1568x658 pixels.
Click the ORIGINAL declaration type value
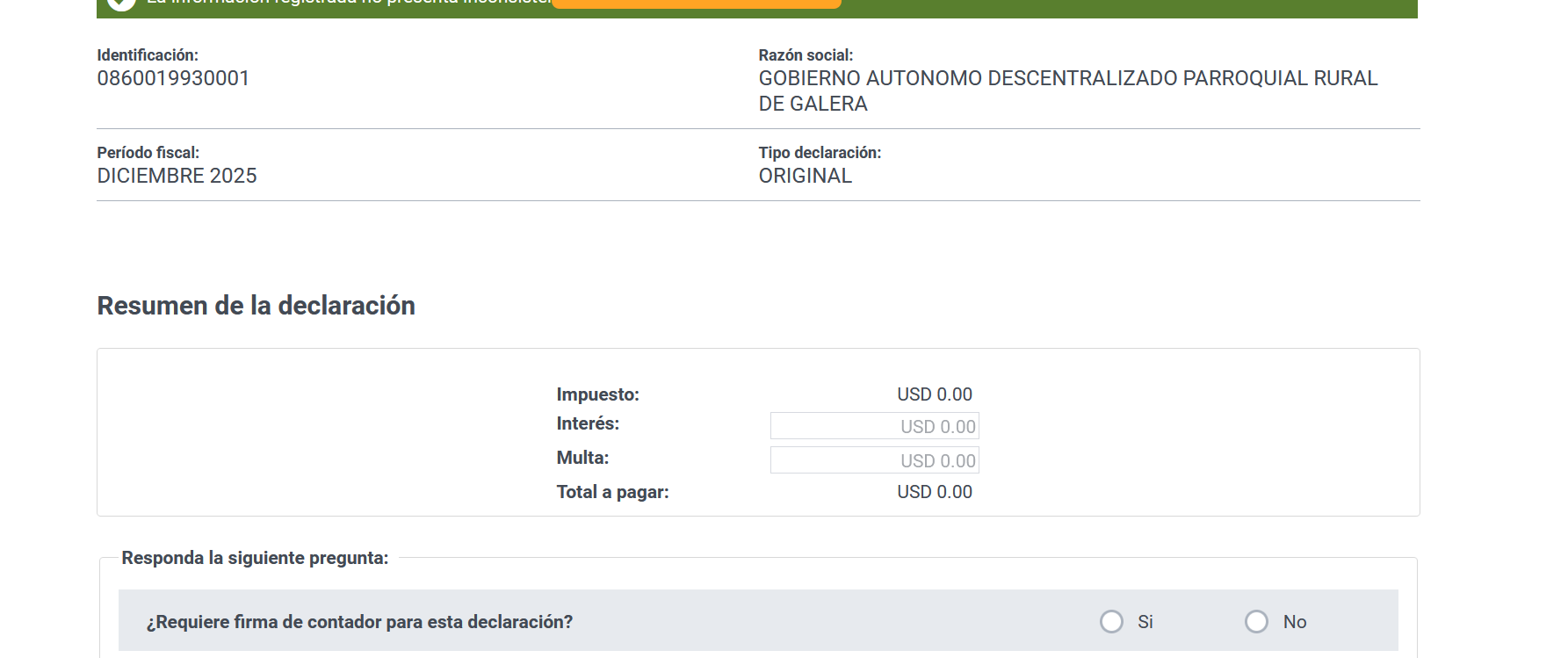tap(805, 176)
